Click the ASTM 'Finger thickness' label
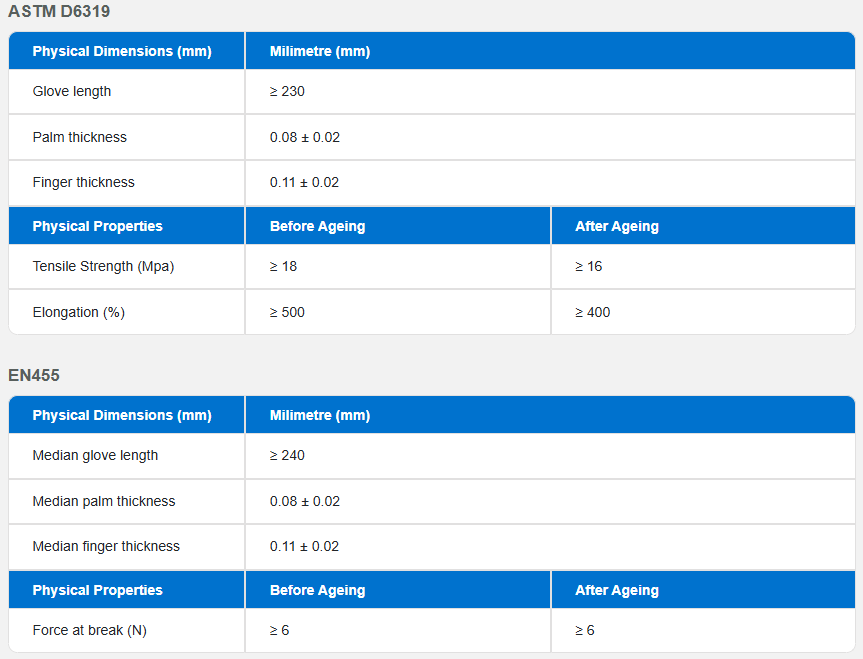Image resolution: width=863 pixels, height=659 pixels. click(83, 182)
